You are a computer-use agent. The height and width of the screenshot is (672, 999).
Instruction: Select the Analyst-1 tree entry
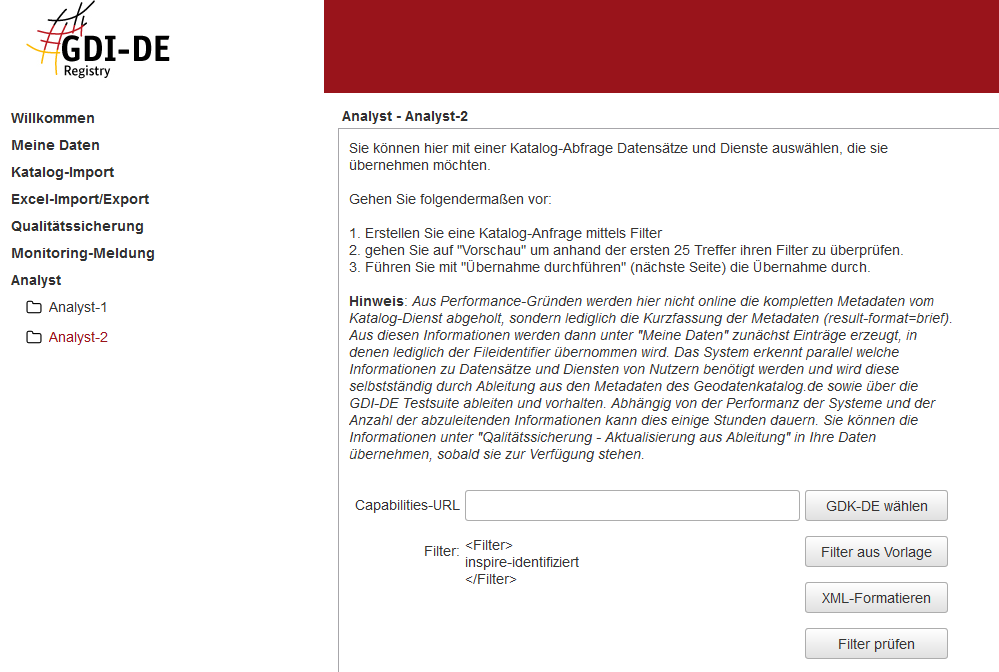[78, 307]
